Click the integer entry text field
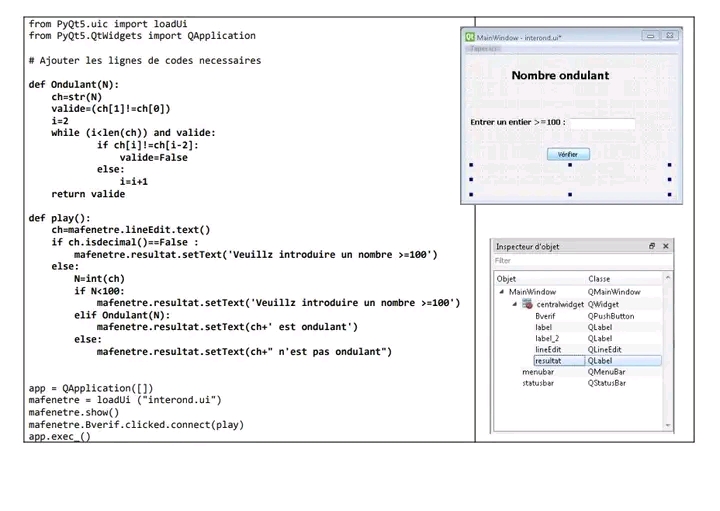This screenshot has width=720, height=511. click(x=602, y=124)
